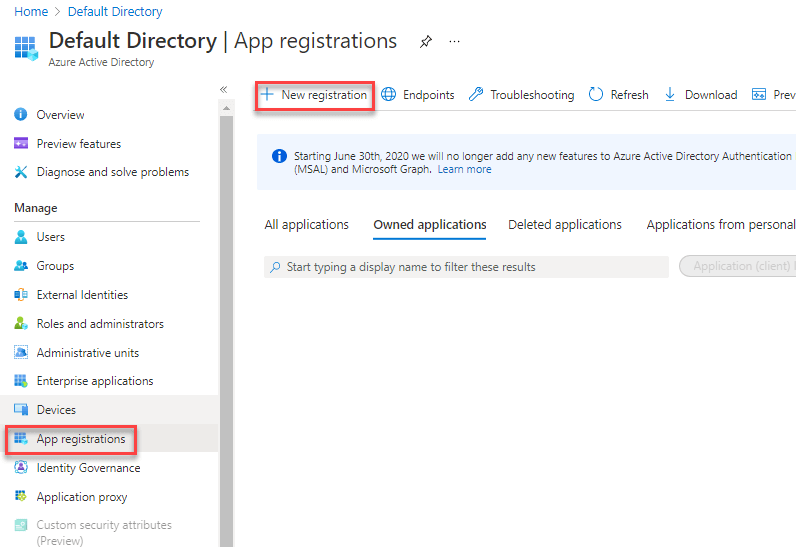Click the Troubleshooting wrench icon
This screenshot has height=547, width=796.
coord(476,94)
